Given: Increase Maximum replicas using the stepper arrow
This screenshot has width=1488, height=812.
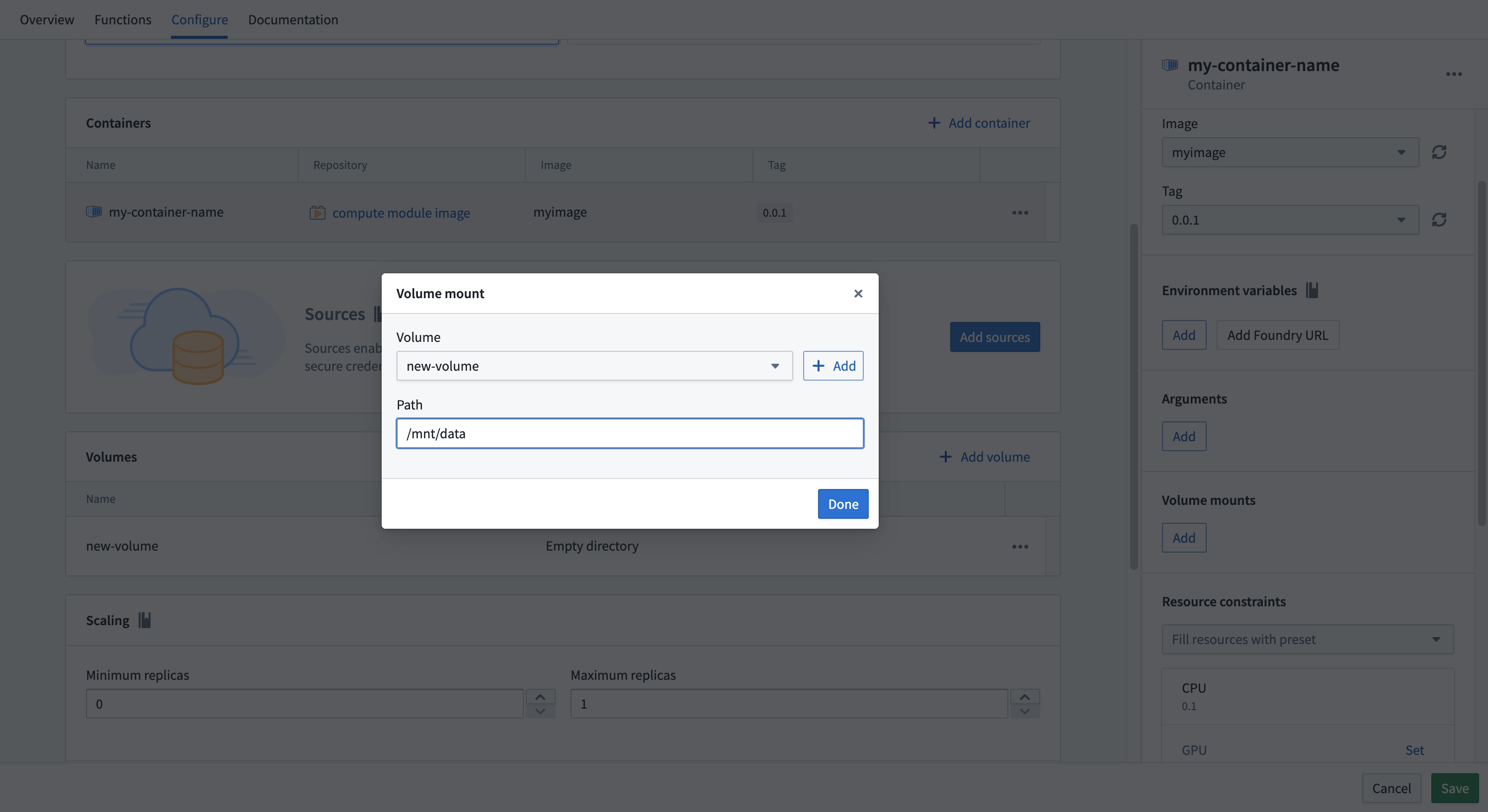Looking at the screenshot, I should (1025, 697).
